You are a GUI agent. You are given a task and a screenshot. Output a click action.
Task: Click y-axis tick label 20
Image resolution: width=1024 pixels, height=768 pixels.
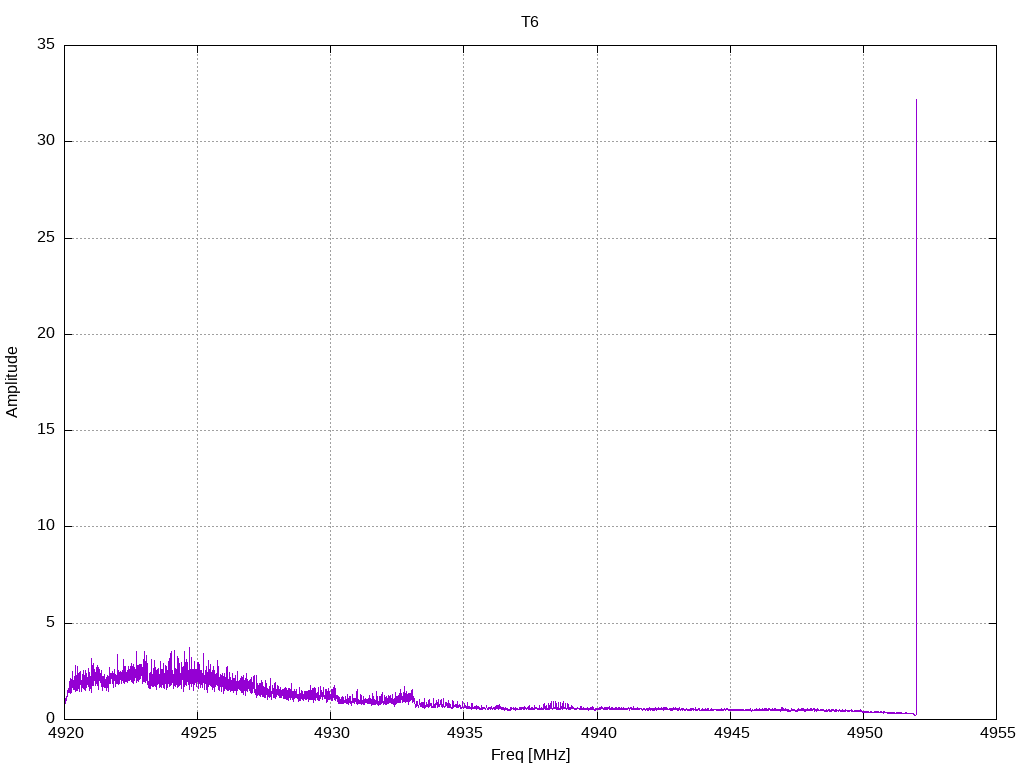tap(46, 334)
